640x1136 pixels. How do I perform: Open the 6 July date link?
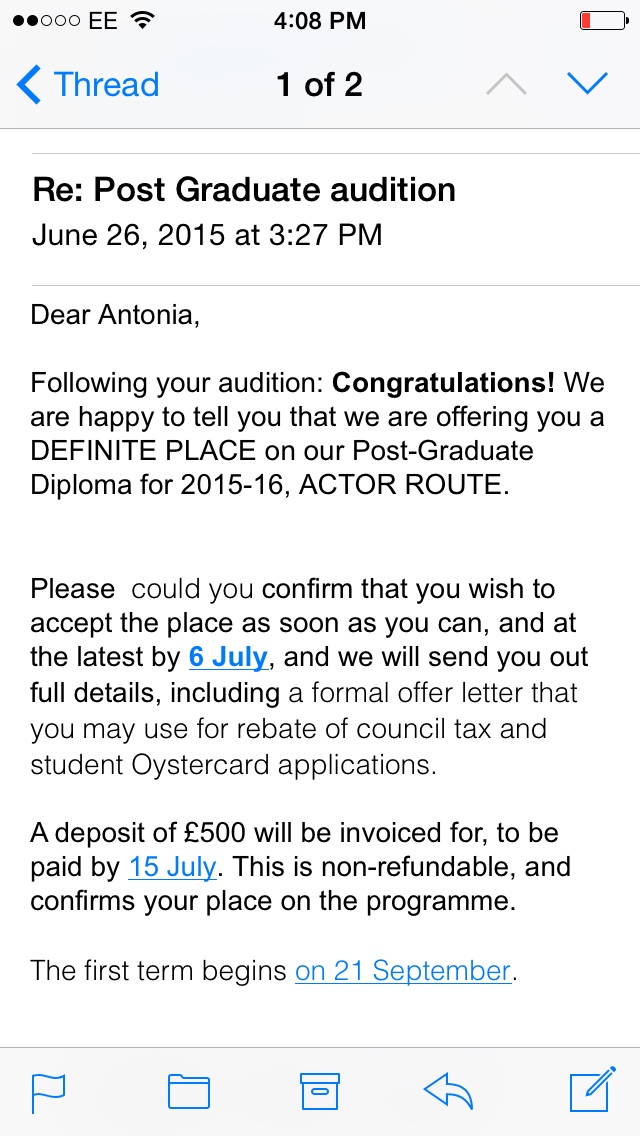pos(228,658)
